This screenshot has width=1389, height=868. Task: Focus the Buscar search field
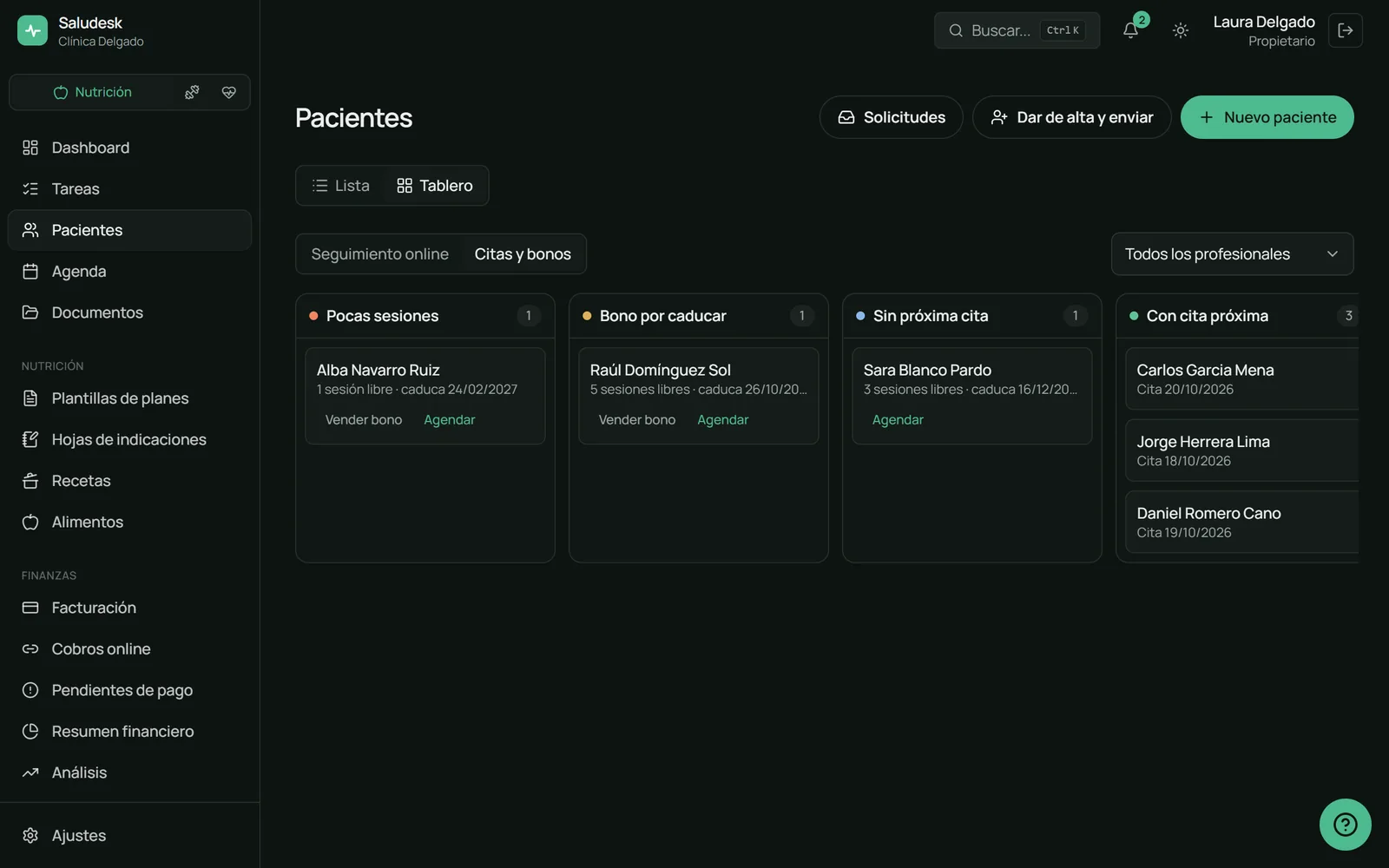[x=1017, y=30]
